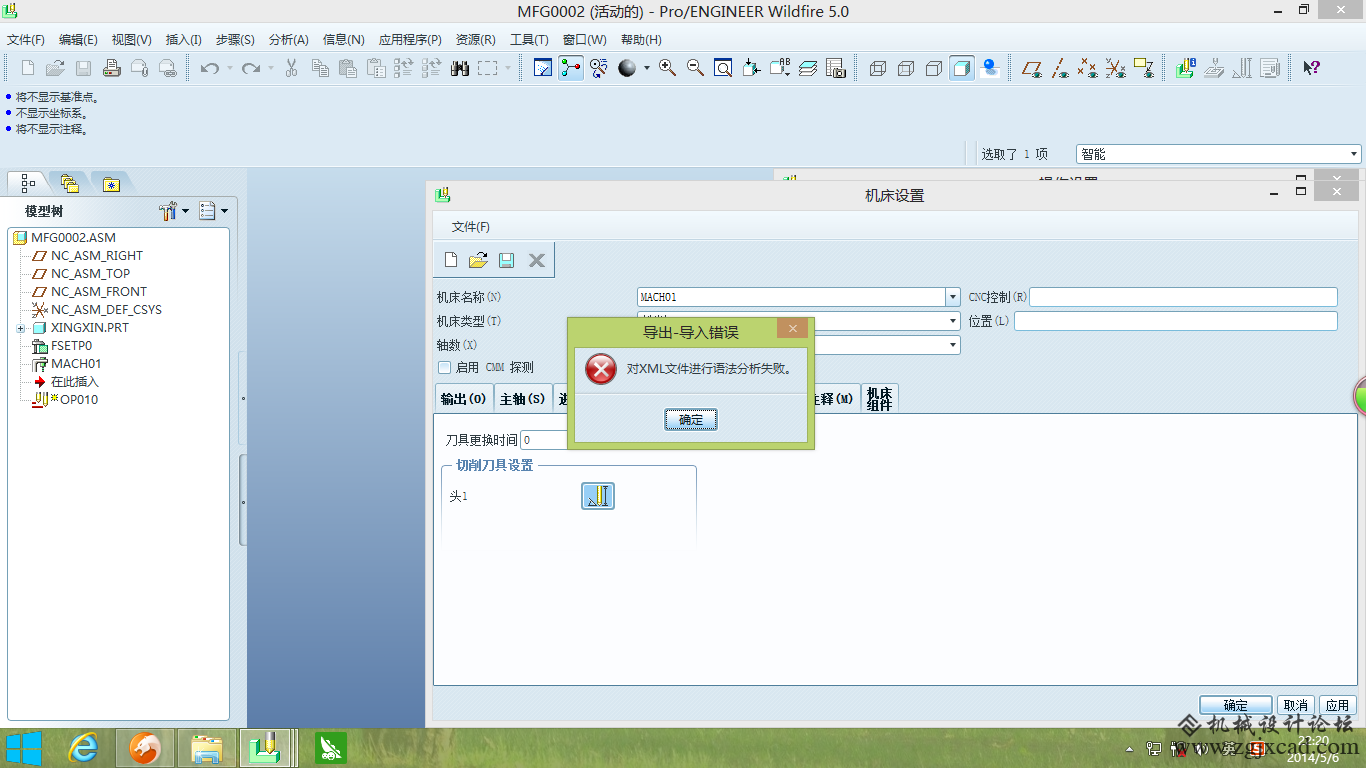Click Save disk icon in machine tool dialog

(x=506, y=260)
